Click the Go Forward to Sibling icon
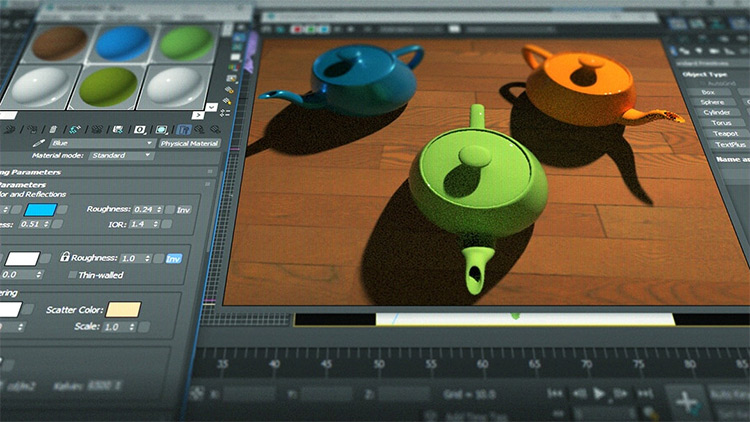This screenshot has width=750, height=422. [216, 129]
